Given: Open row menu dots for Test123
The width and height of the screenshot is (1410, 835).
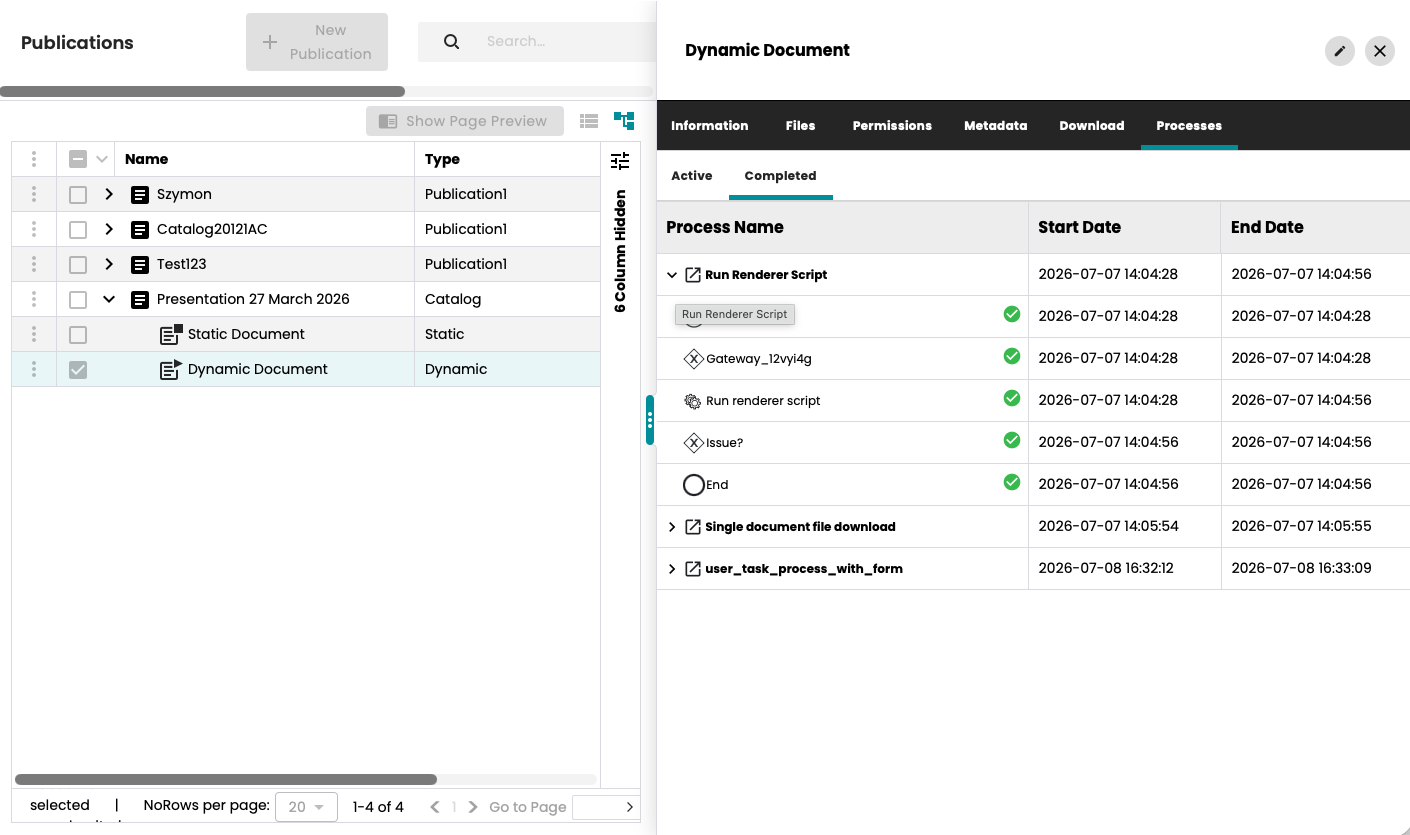Looking at the screenshot, I should pyautogui.click(x=34, y=265).
